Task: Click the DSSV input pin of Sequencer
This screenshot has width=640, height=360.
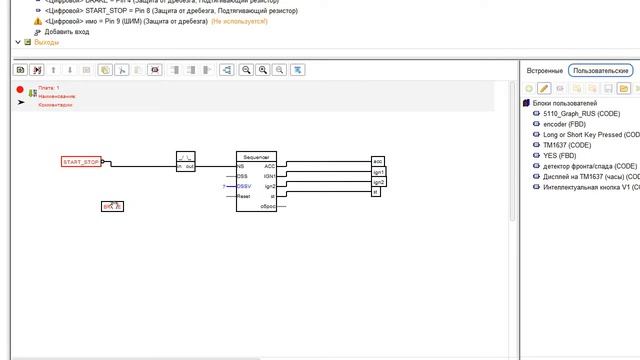Action: pyautogui.click(x=244, y=186)
